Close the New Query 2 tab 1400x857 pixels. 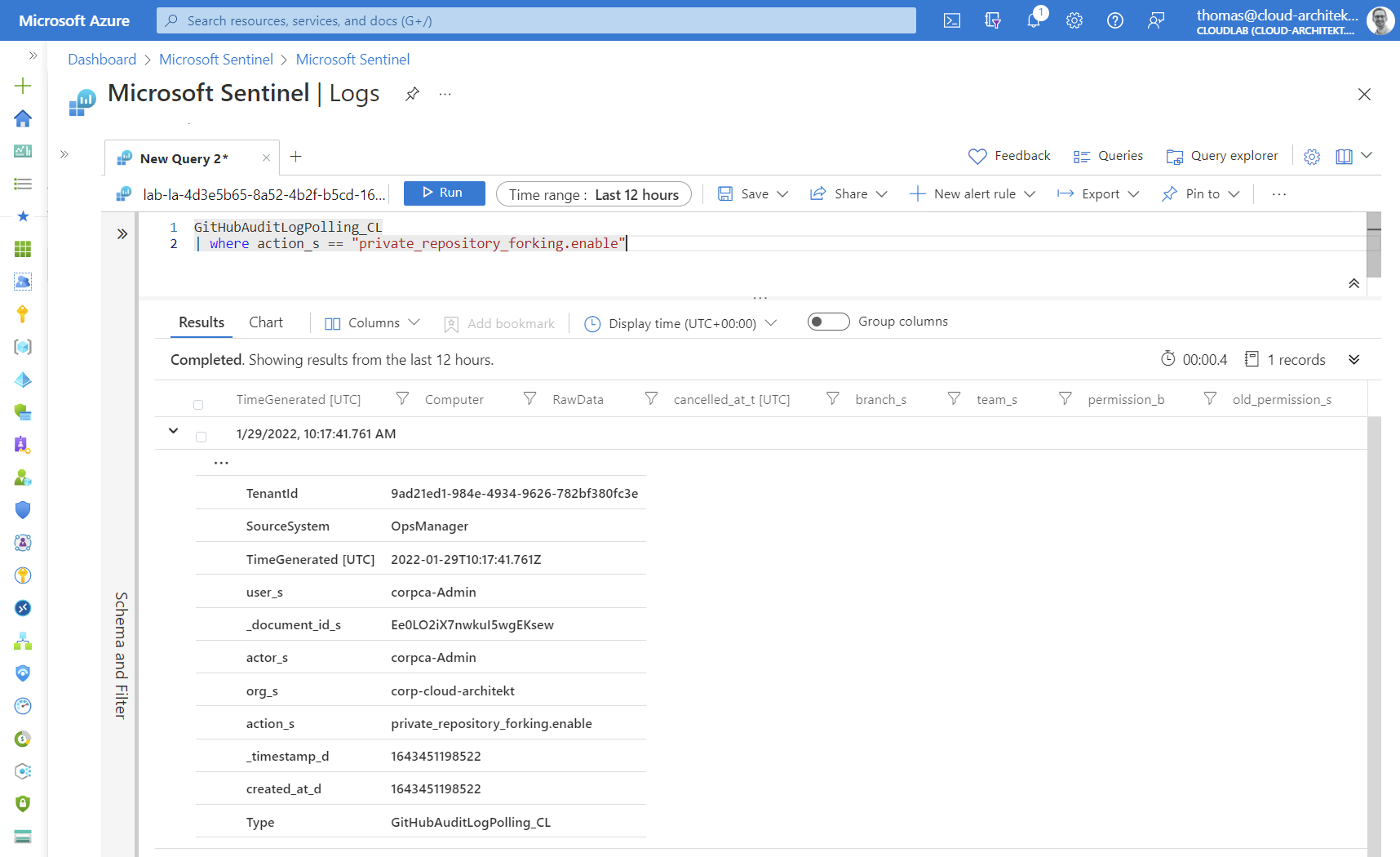(266, 158)
